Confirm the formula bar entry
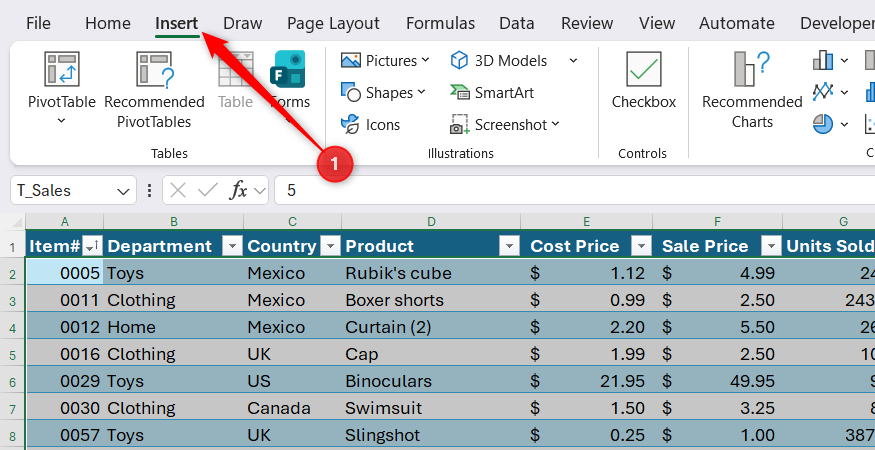Screen dimensions: 875x450 pos(208,190)
